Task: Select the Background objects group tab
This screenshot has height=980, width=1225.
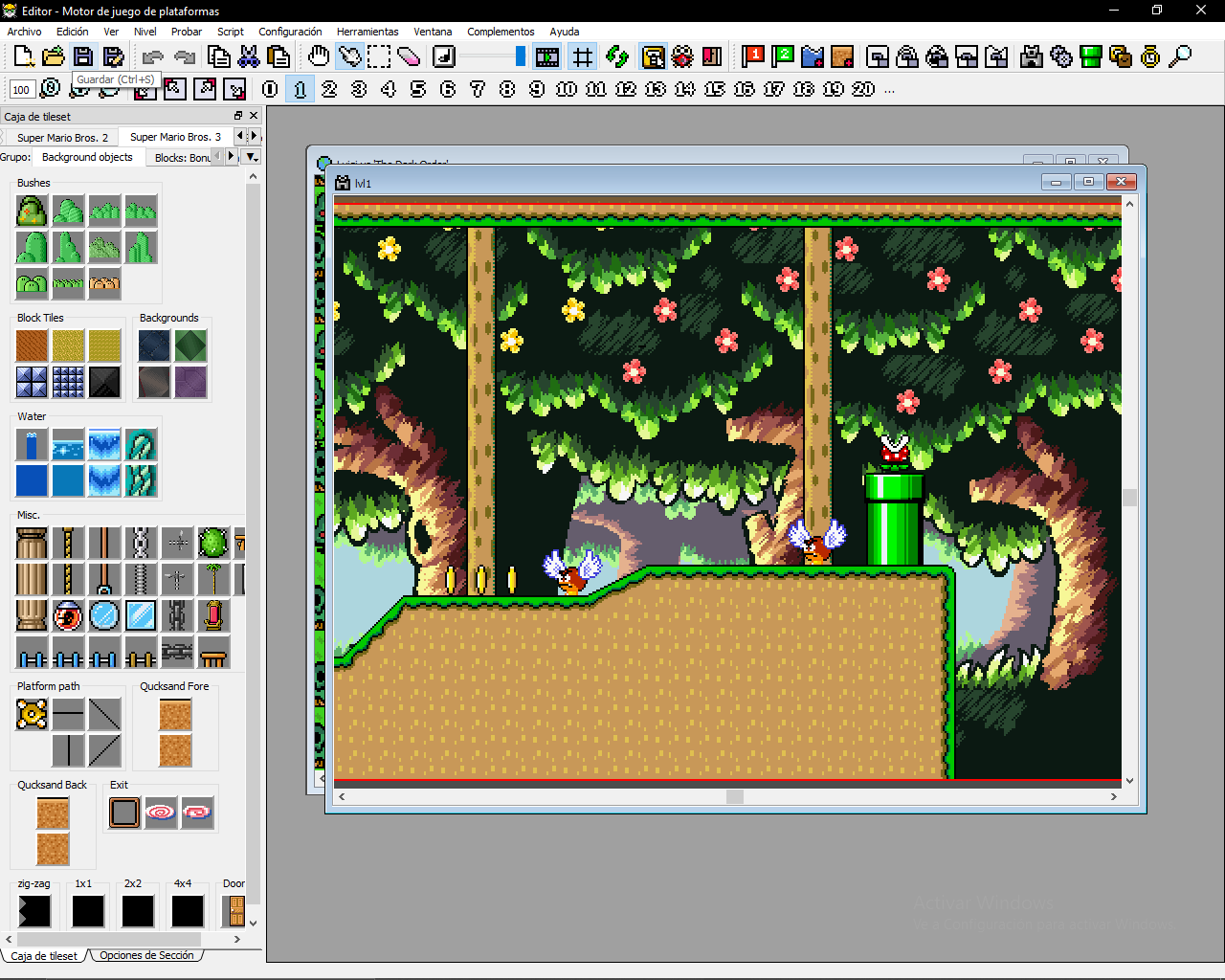Action: tap(87, 157)
